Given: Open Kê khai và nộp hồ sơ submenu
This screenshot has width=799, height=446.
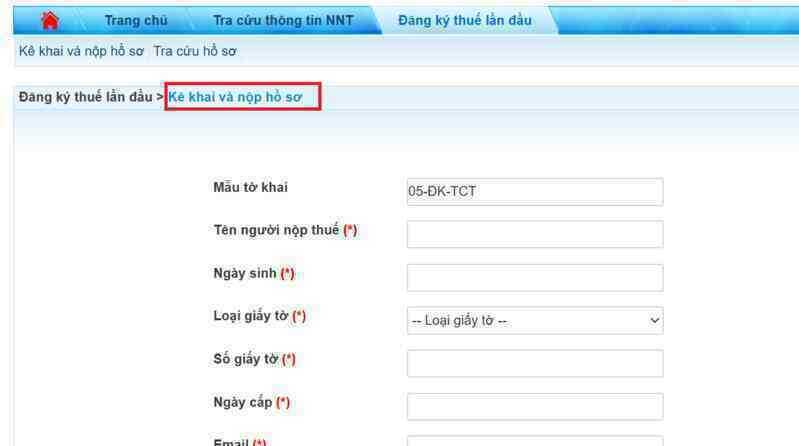Looking at the screenshot, I should pyautogui.click(x=82, y=51).
